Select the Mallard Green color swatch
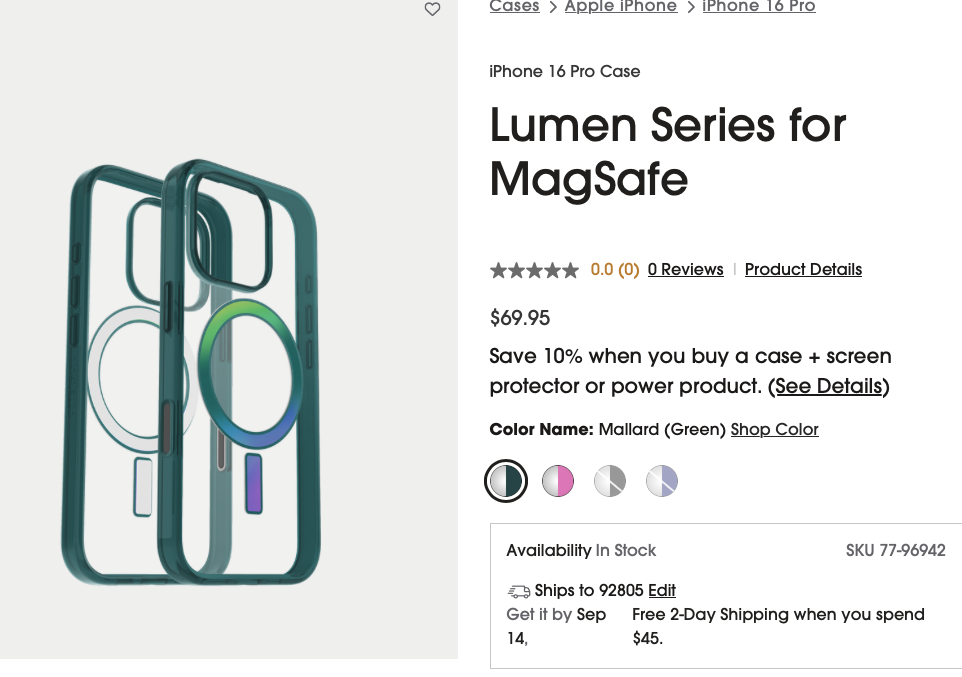Viewport: 962px width, 677px height. point(506,481)
